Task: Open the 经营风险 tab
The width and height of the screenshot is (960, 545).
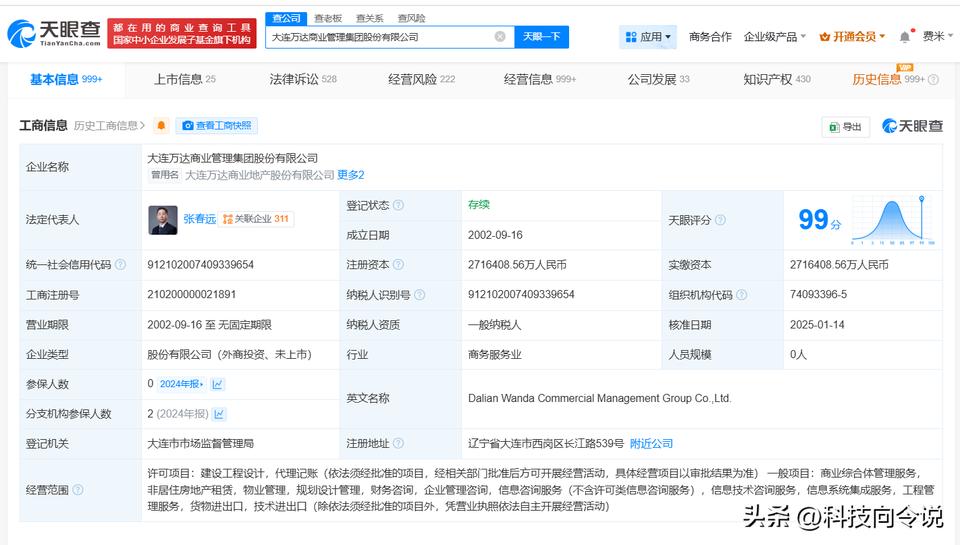Action: coord(421,80)
